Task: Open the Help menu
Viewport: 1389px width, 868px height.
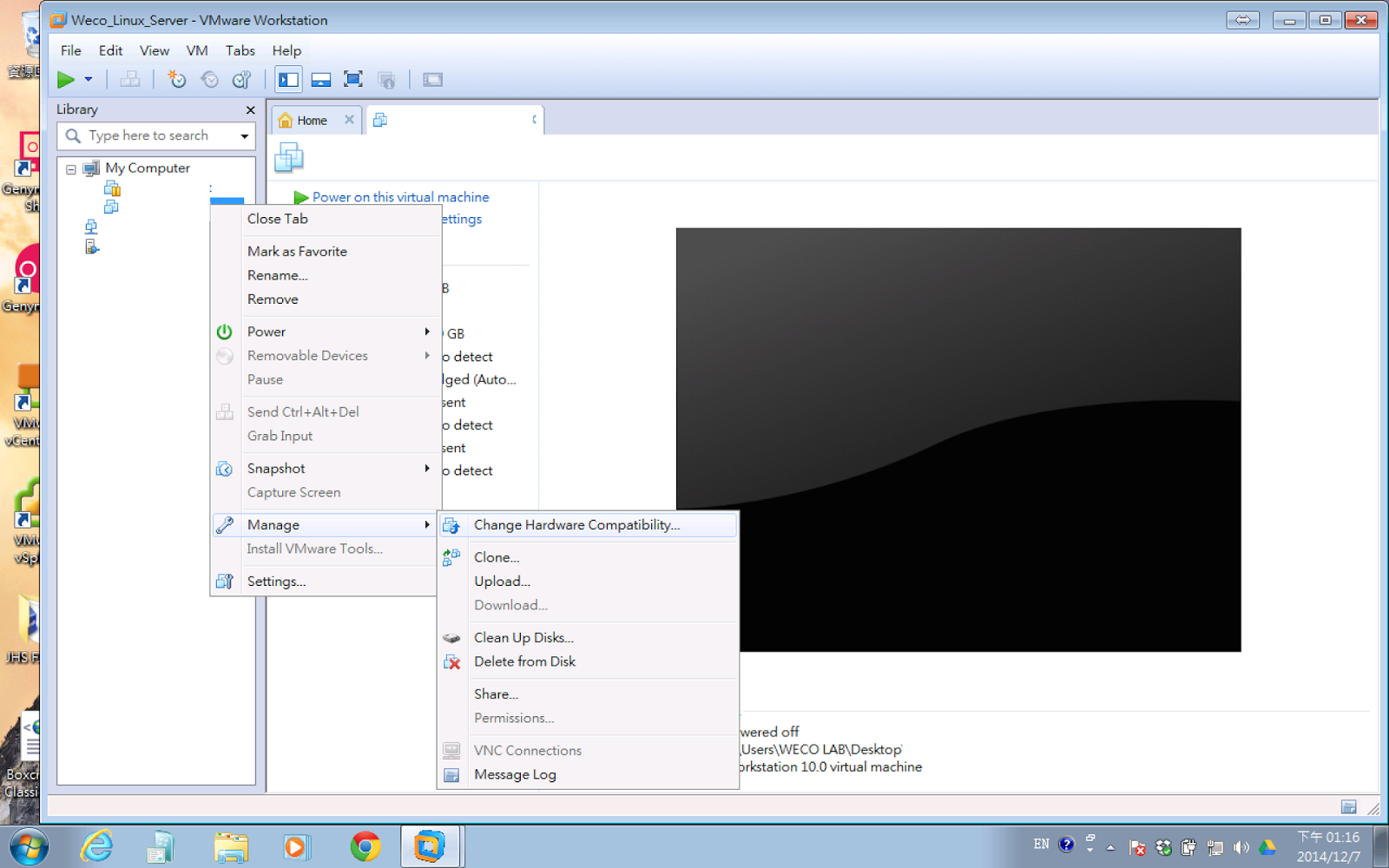Action: point(286,51)
